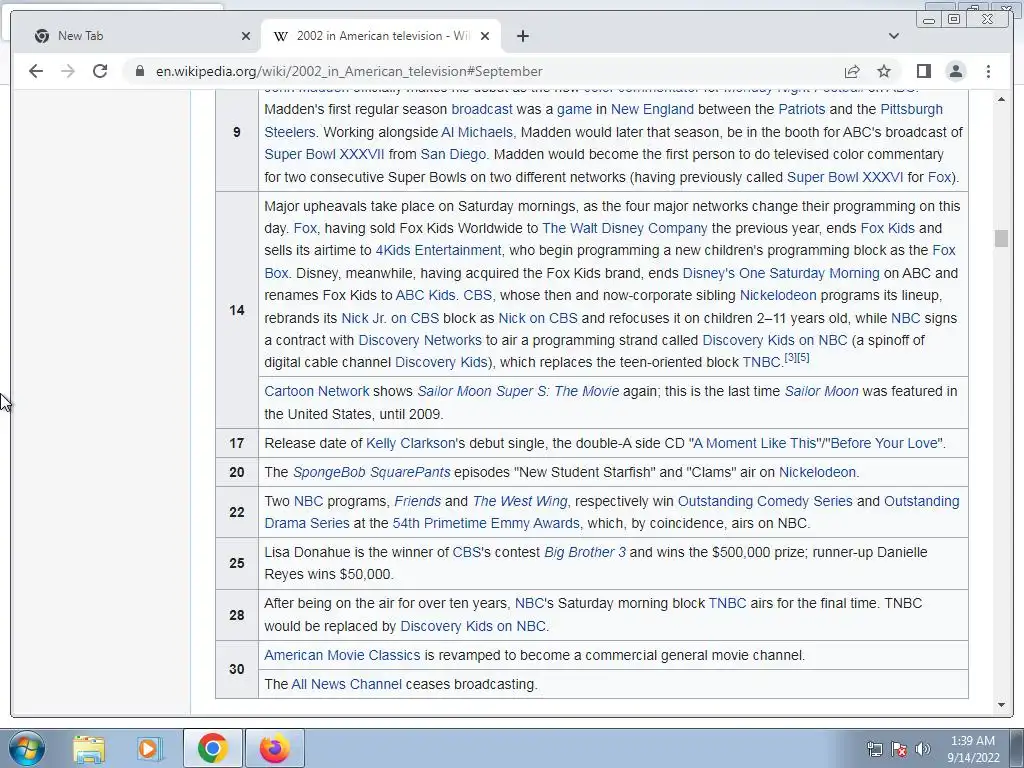
Task: Open the volume speaker icon
Action: pyautogui.click(x=922, y=749)
